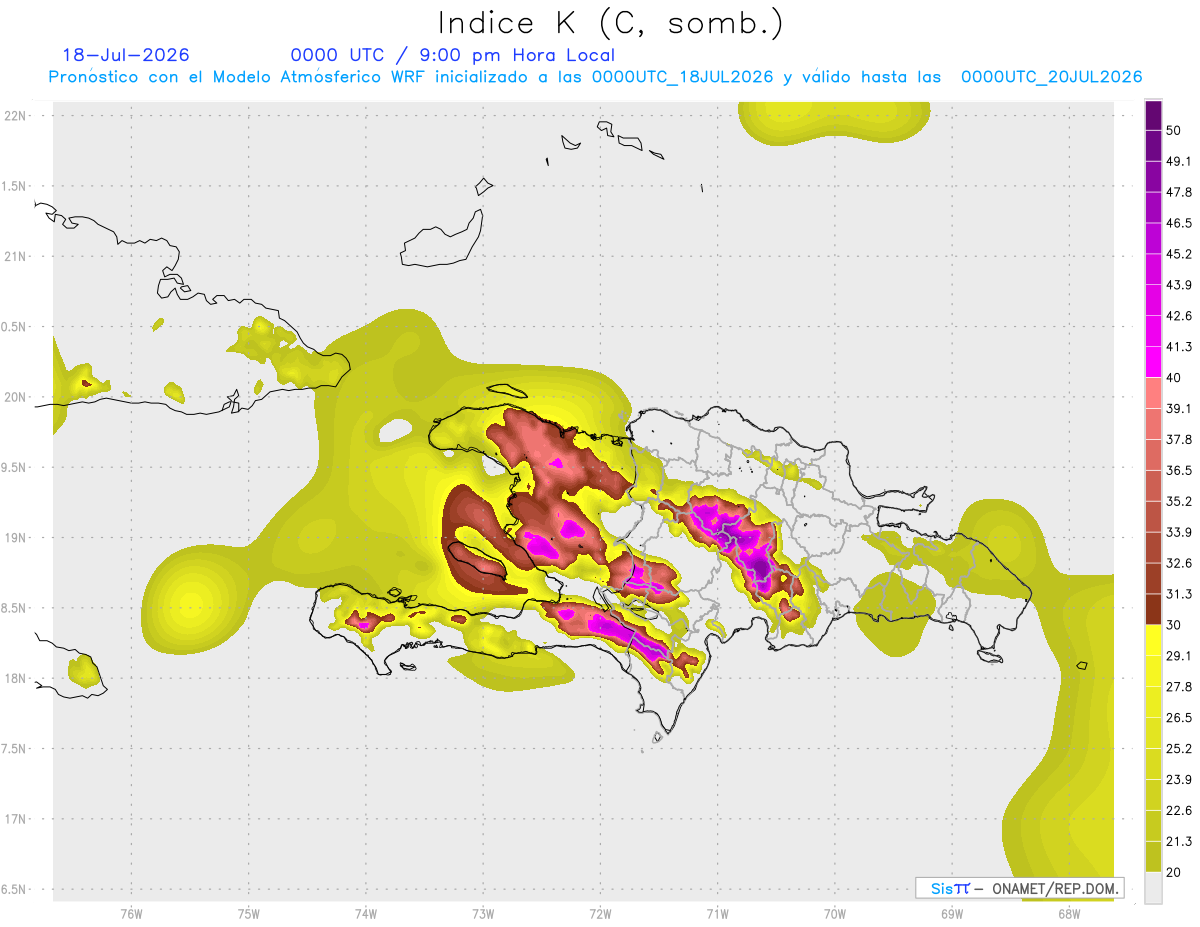Click the title "Indice K (C, somb.)"
The height and width of the screenshot is (927, 1200).
click(611, 23)
